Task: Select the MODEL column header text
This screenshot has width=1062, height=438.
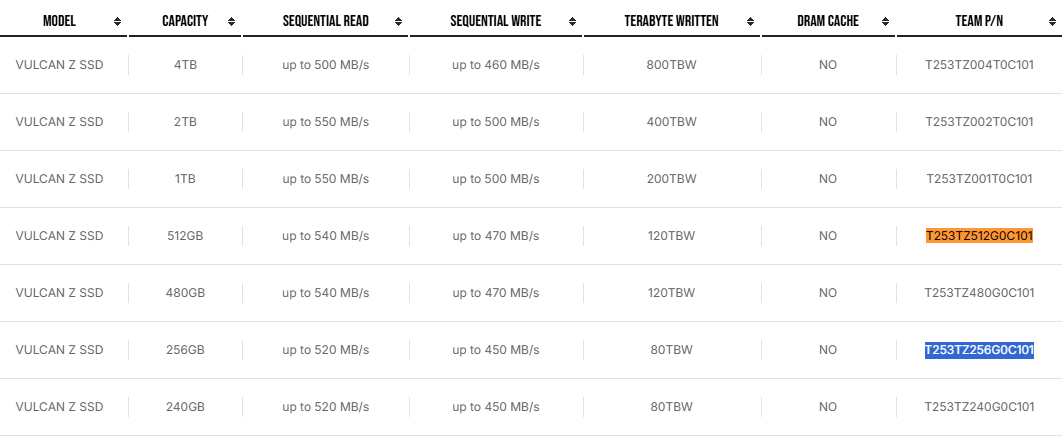Action: [60, 21]
